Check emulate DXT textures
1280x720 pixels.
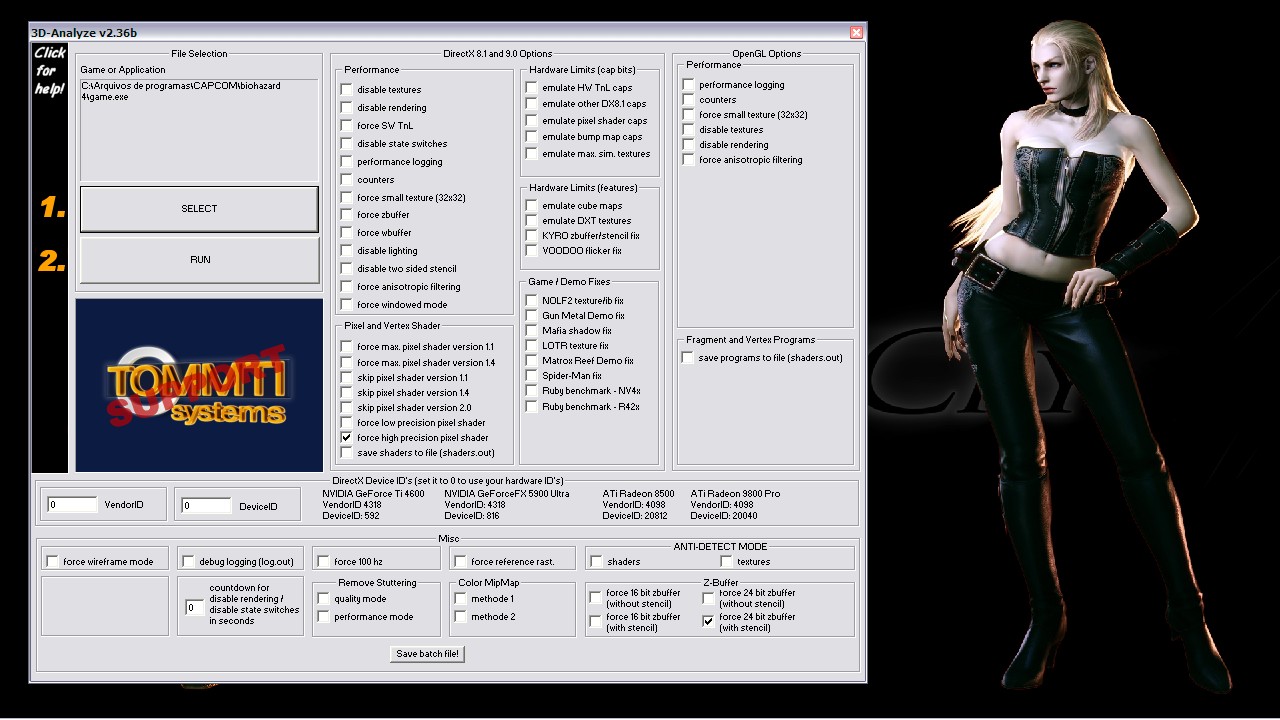click(x=531, y=221)
